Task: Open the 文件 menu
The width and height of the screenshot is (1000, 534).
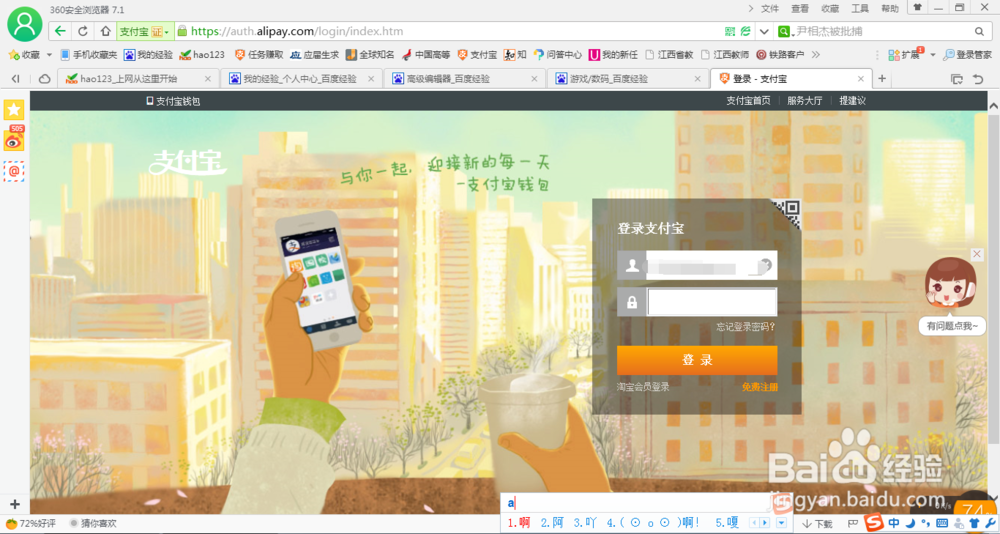Action: [770, 8]
